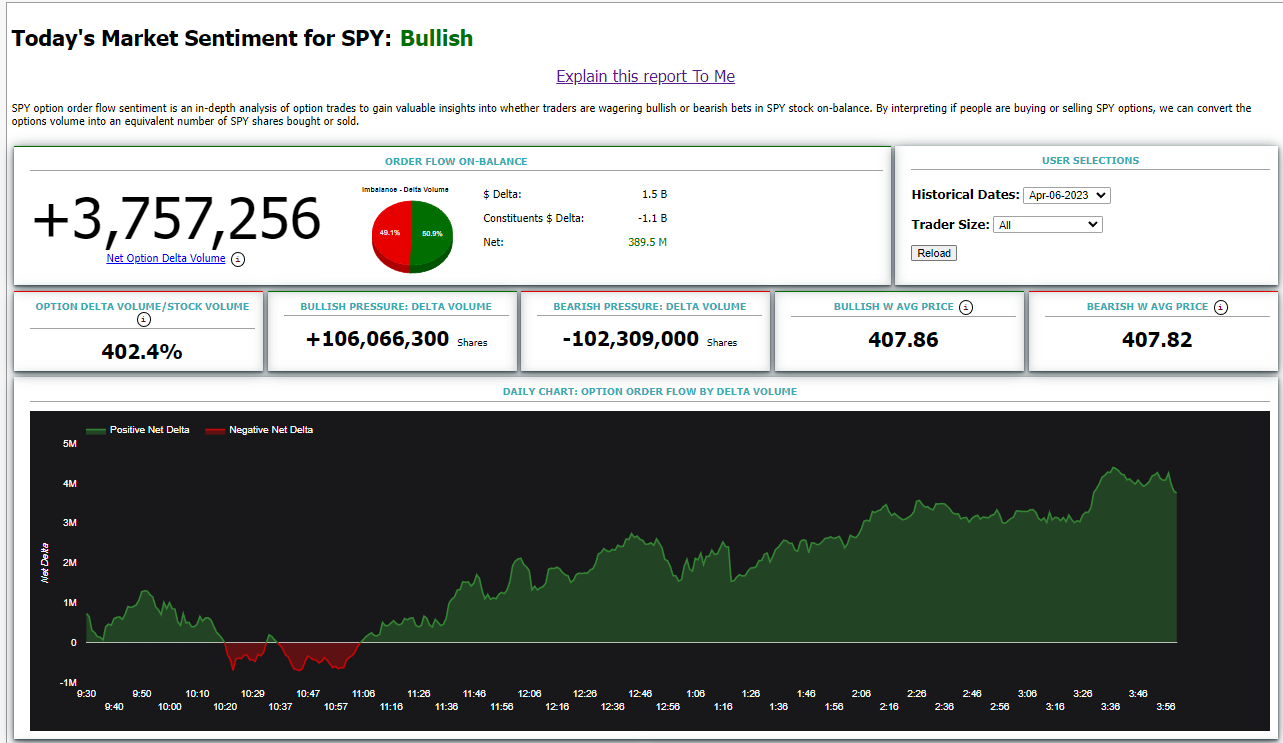Open the info icon beside Bearish W Avg Price

[1221, 307]
